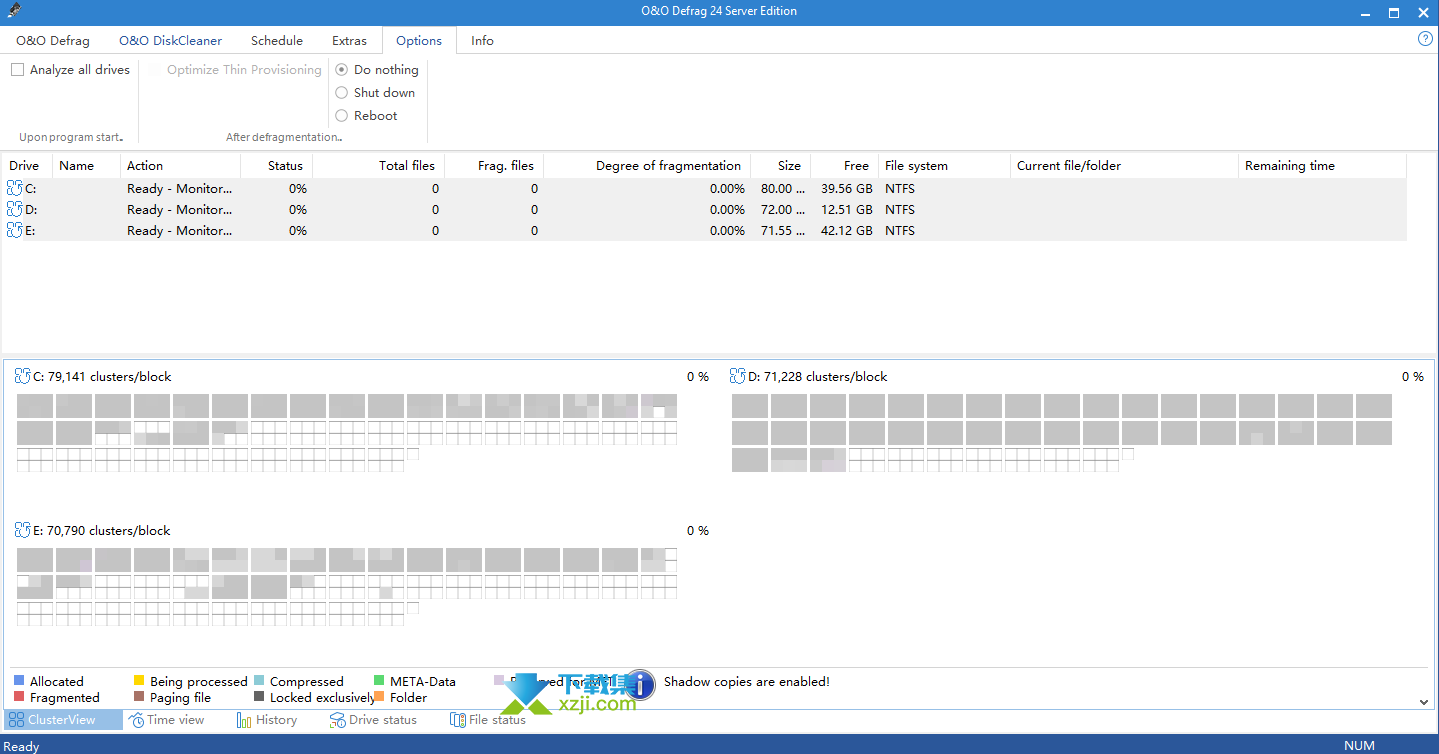Viewport: 1439px width, 754px height.
Task: Sort by the Action column header
Action: click(x=180, y=166)
